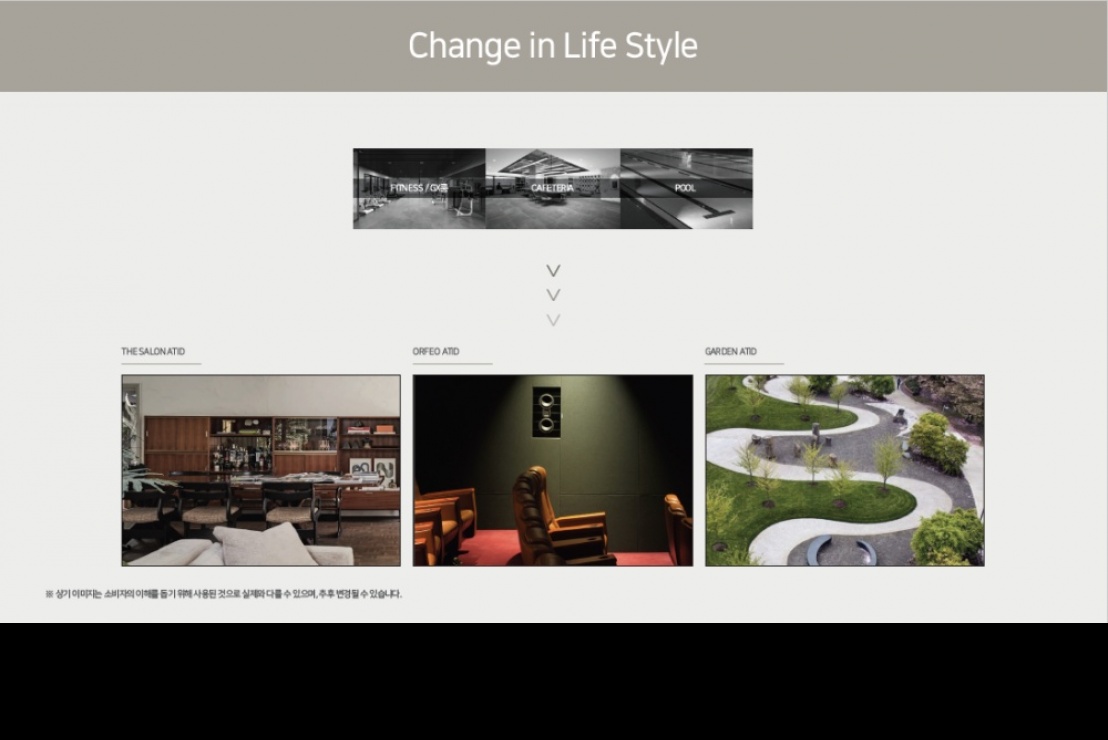Click the THE SALON ATID label
The height and width of the screenshot is (740, 1108).
coord(153,352)
